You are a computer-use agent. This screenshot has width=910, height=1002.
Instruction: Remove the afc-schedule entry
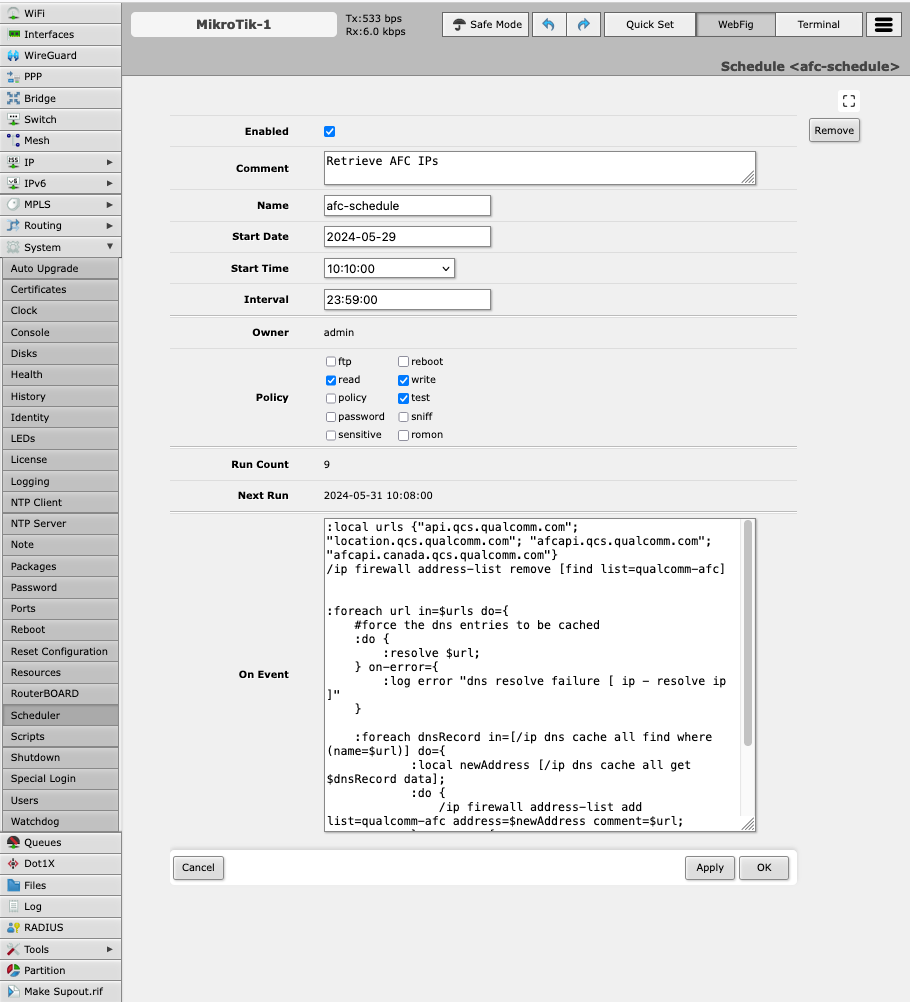pos(834,130)
